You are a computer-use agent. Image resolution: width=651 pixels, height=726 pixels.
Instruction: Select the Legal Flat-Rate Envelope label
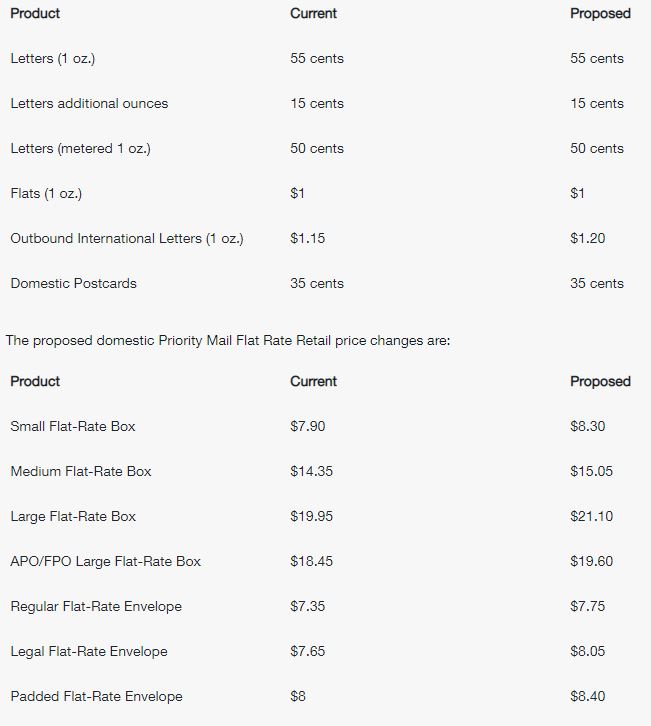(x=89, y=651)
